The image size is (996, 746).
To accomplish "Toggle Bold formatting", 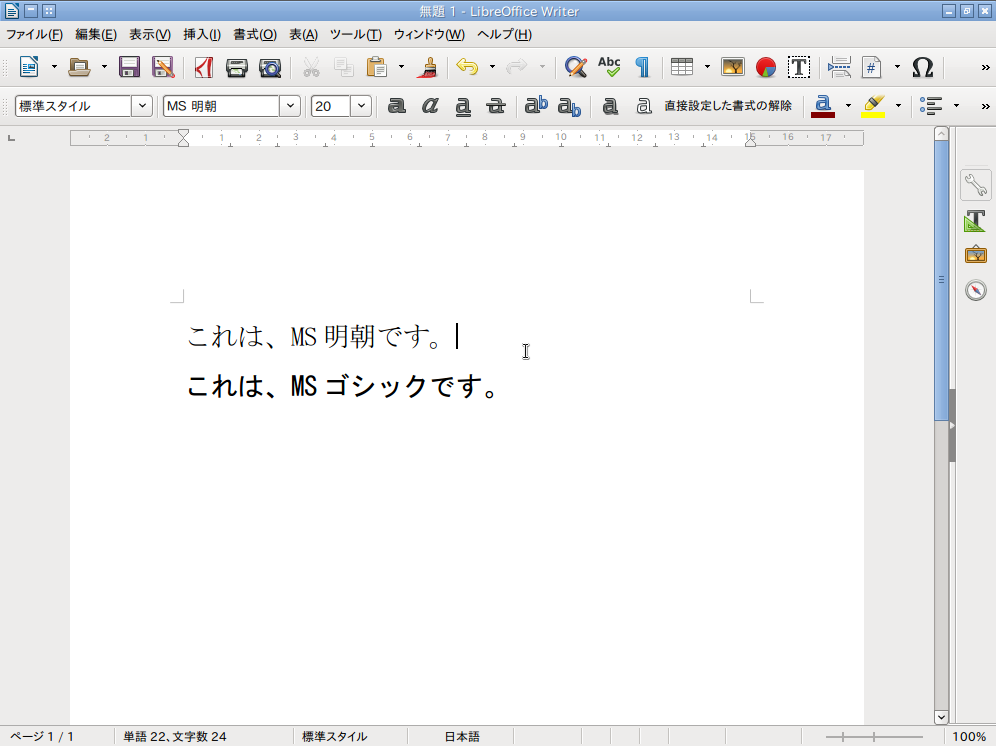I will coord(396,106).
